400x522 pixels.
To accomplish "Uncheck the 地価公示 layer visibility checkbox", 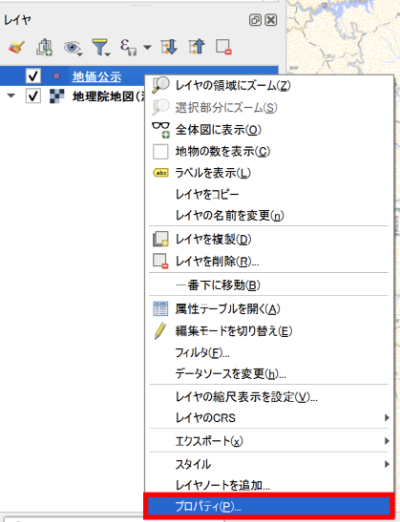I will pos(33,76).
